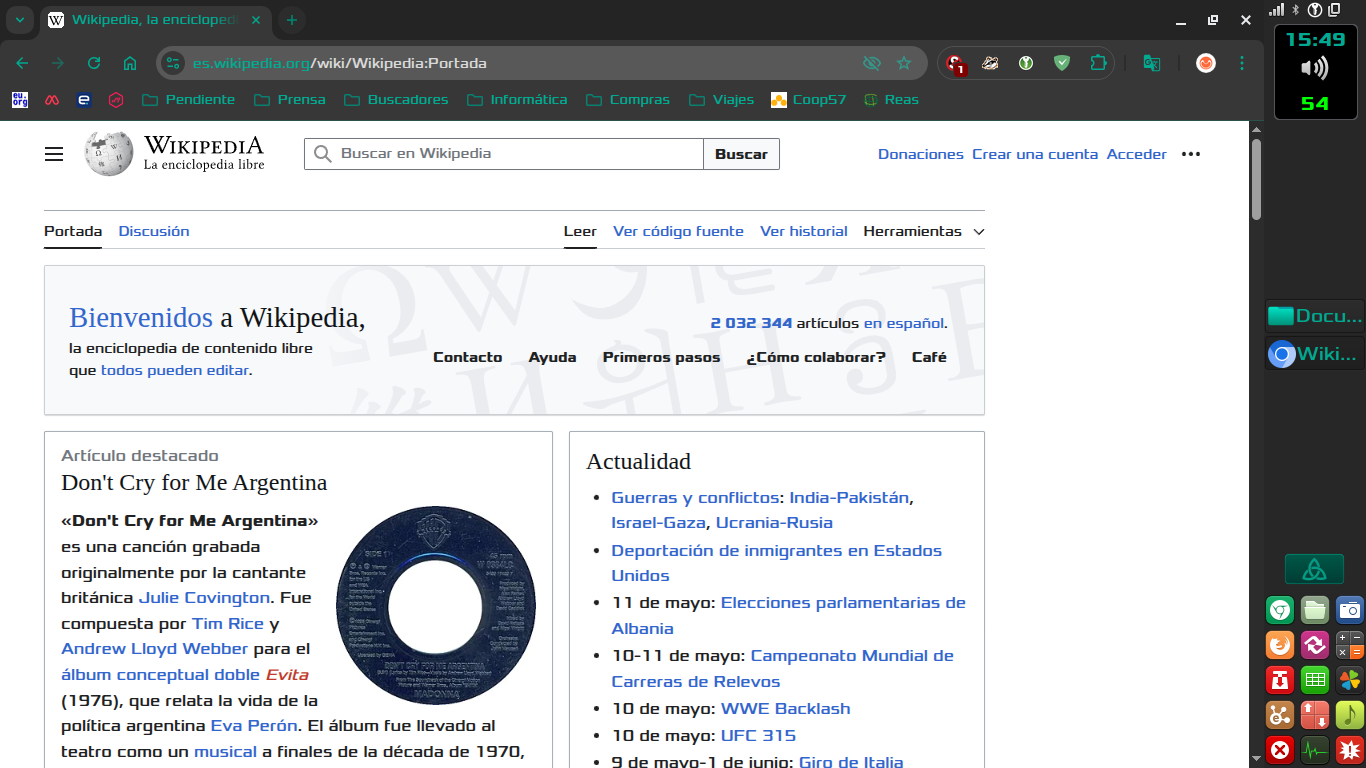Click the Acceder login link
This screenshot has height=768, width=1366.
click(x=1137, y=154)
